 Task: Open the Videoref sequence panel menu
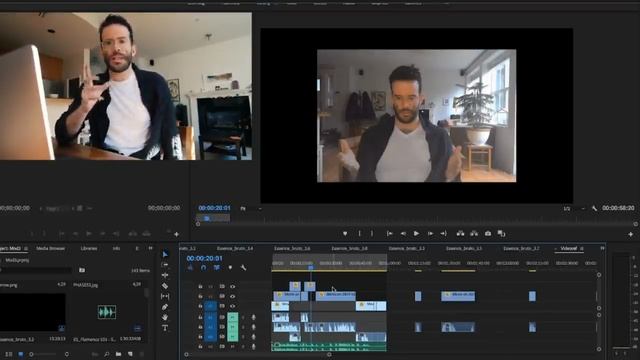point(582,249)
